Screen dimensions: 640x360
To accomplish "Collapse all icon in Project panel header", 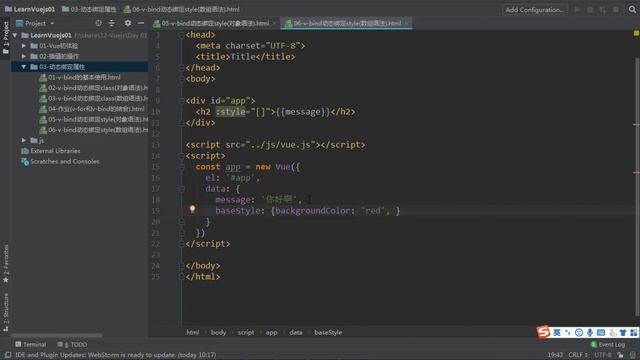I will click(x=111, y=23).
